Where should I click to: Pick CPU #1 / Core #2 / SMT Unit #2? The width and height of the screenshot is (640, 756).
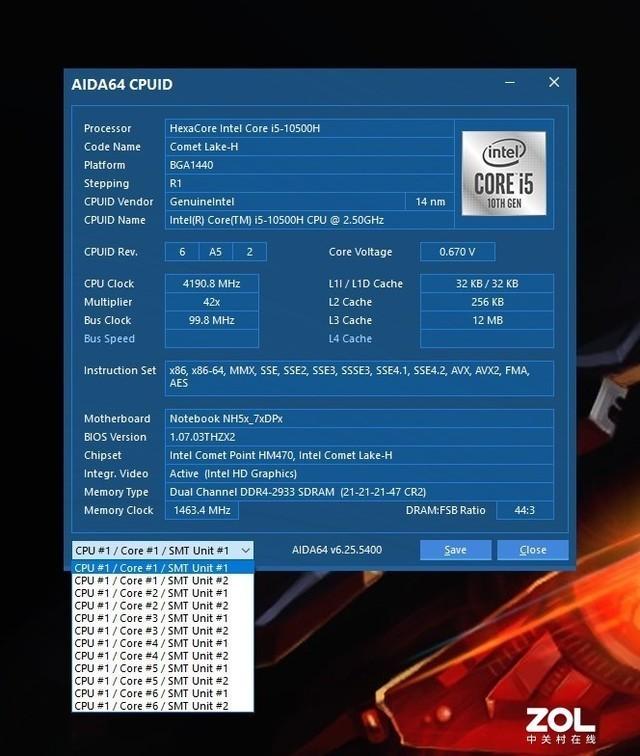[163, 606]
